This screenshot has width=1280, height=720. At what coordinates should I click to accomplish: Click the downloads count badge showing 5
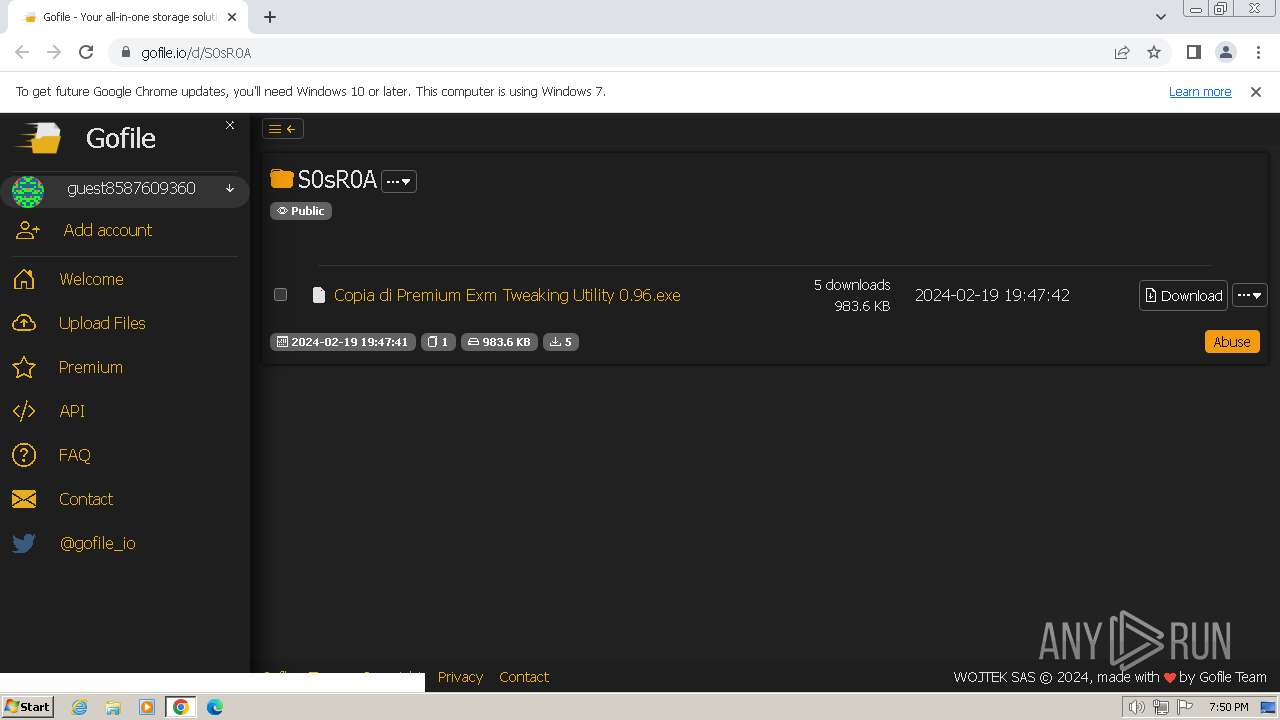tap(561, 342)
